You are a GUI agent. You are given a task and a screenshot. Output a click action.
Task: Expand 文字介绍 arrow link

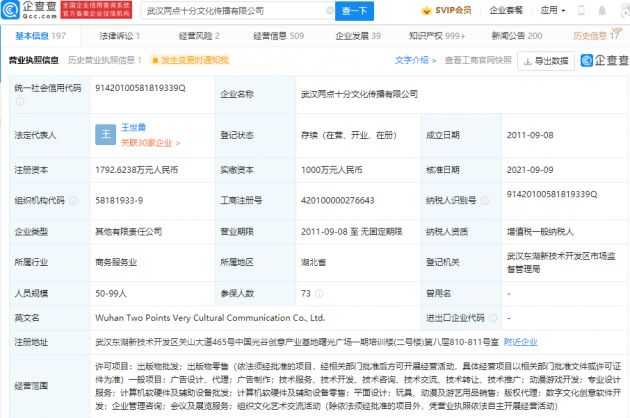(x=415, y=60)
